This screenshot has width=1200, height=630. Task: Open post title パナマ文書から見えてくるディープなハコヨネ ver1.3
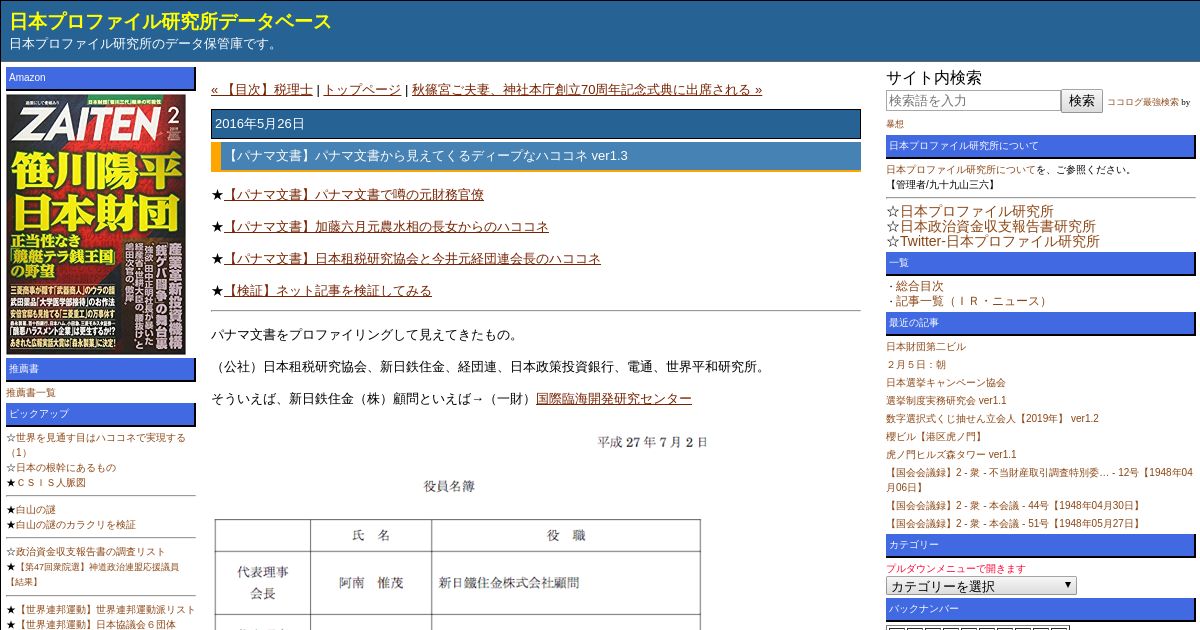[427, 155]
